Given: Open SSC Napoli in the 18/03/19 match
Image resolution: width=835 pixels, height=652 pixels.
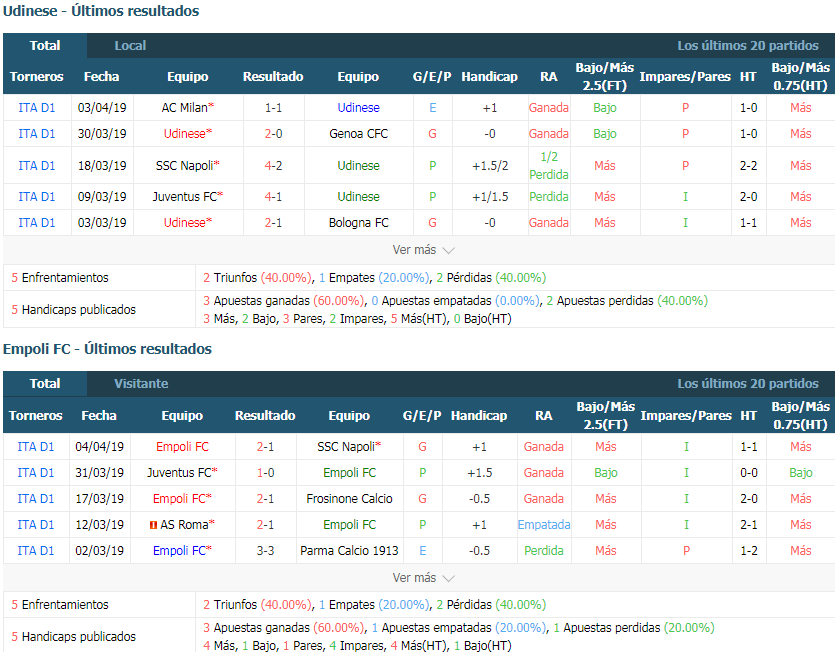Looking at the screenshot, I should click(x=184, y=166).
